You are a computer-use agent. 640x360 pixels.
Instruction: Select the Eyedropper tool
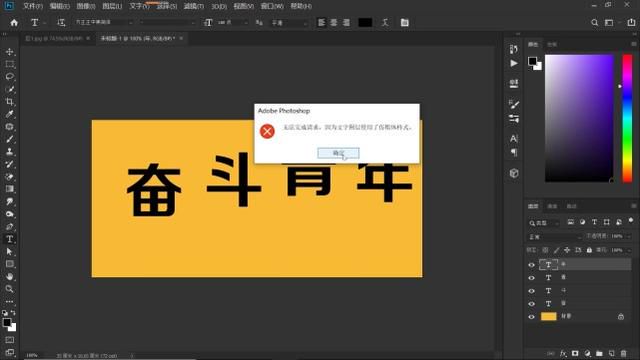10,114
